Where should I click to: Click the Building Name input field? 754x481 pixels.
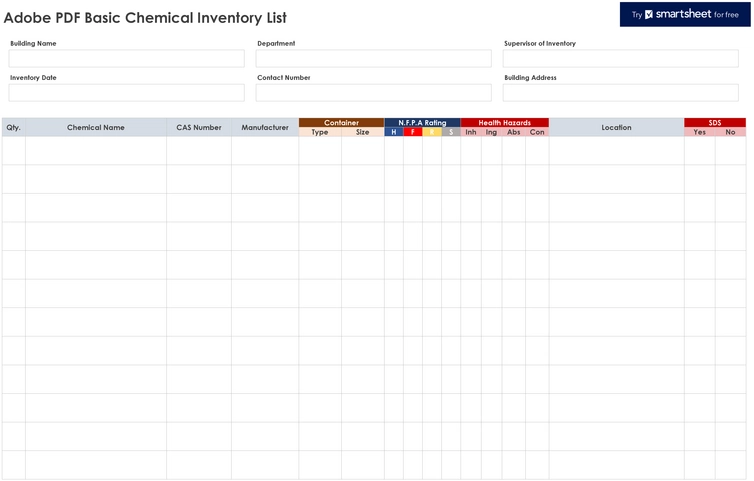[126, 59]
